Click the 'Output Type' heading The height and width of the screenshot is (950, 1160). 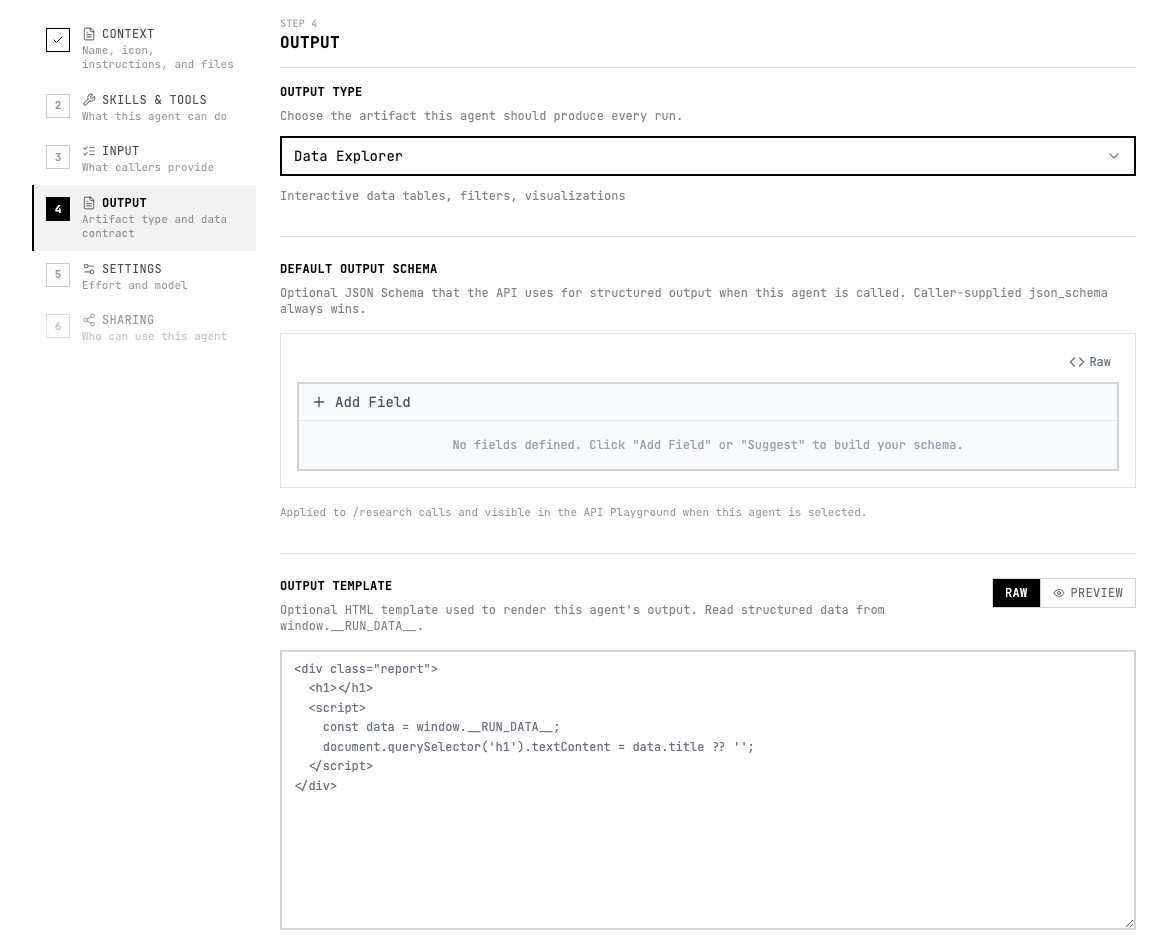(321, 92)
